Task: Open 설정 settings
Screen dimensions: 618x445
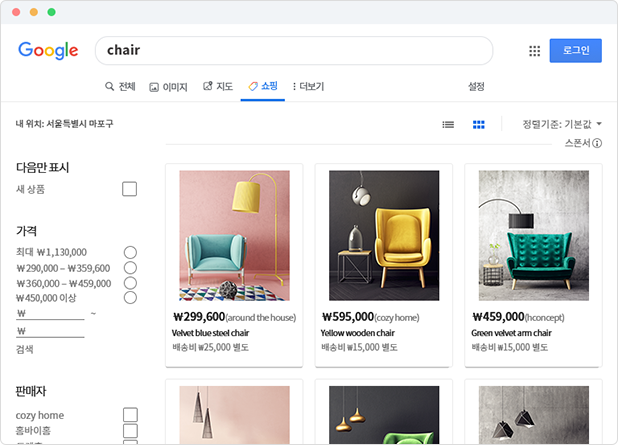Action: pos(476,86)
